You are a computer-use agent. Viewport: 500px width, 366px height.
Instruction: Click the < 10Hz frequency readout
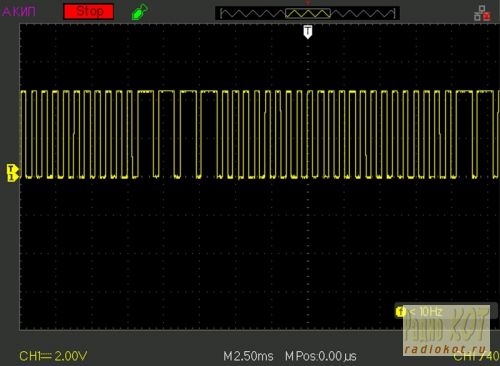pos(426,312)
